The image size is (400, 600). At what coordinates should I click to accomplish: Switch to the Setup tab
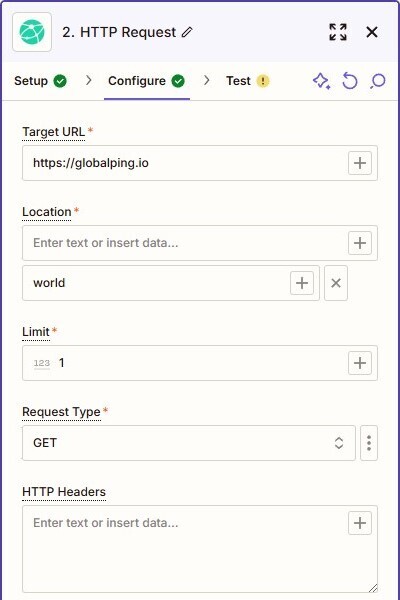coord(40,81)
